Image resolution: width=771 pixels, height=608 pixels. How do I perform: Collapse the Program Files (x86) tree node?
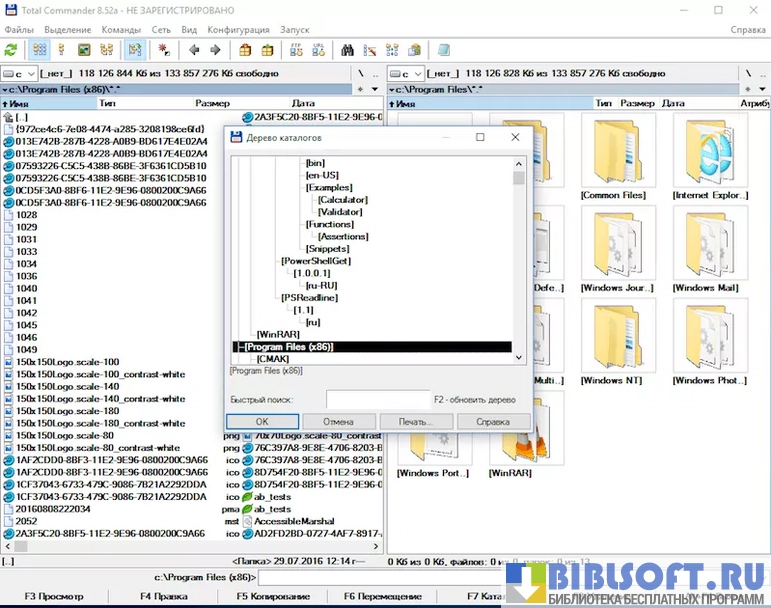239,347
